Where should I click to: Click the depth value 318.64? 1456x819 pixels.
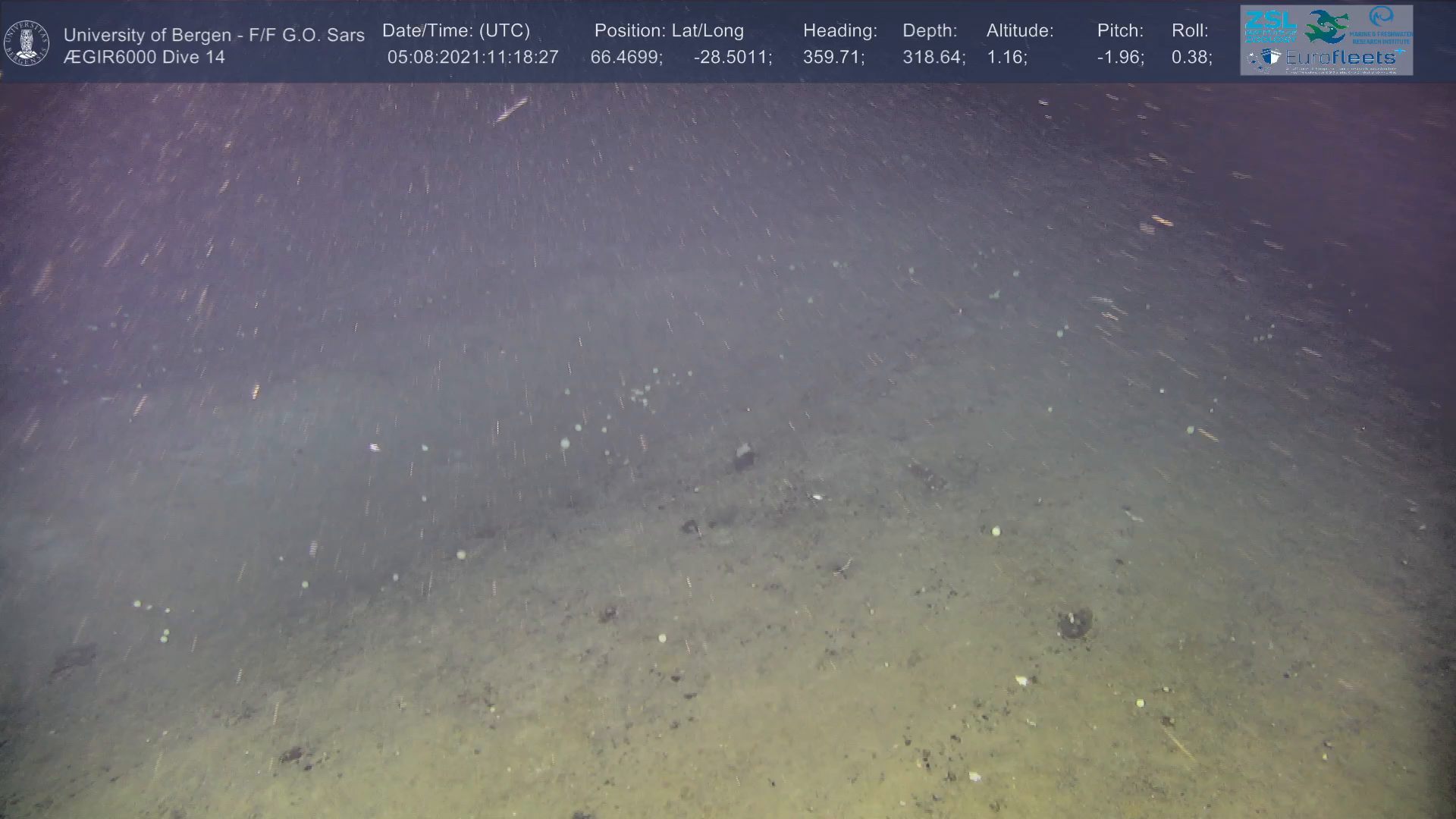(933, 58)
